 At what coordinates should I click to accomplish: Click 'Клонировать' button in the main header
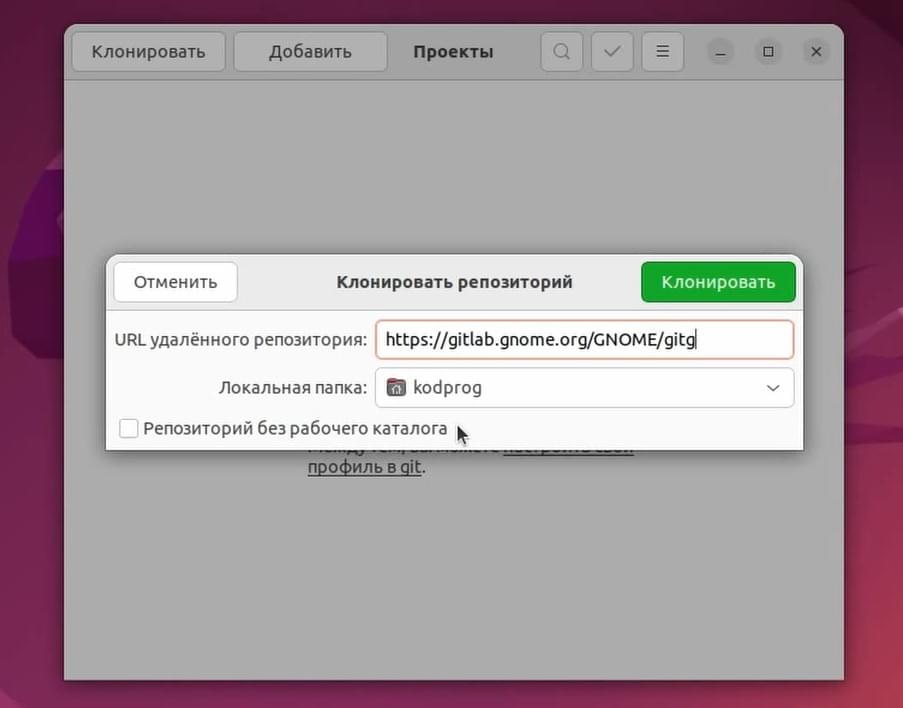(149, 52)
